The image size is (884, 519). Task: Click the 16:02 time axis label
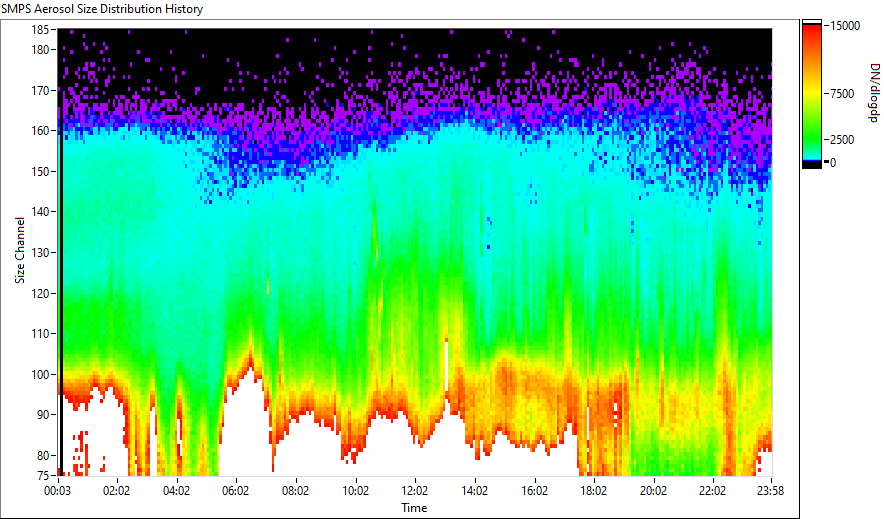point(534,491)
